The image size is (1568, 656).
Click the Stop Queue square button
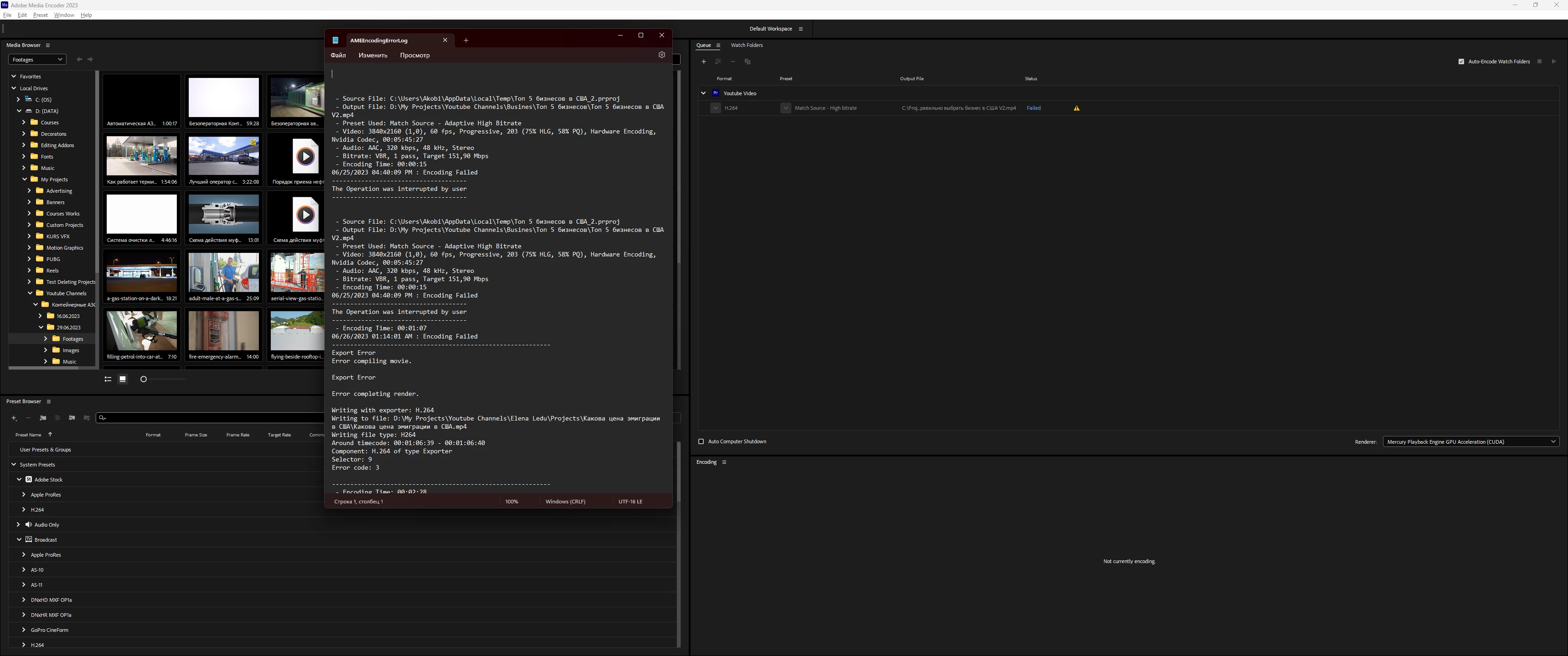[x=1539, y=61]
